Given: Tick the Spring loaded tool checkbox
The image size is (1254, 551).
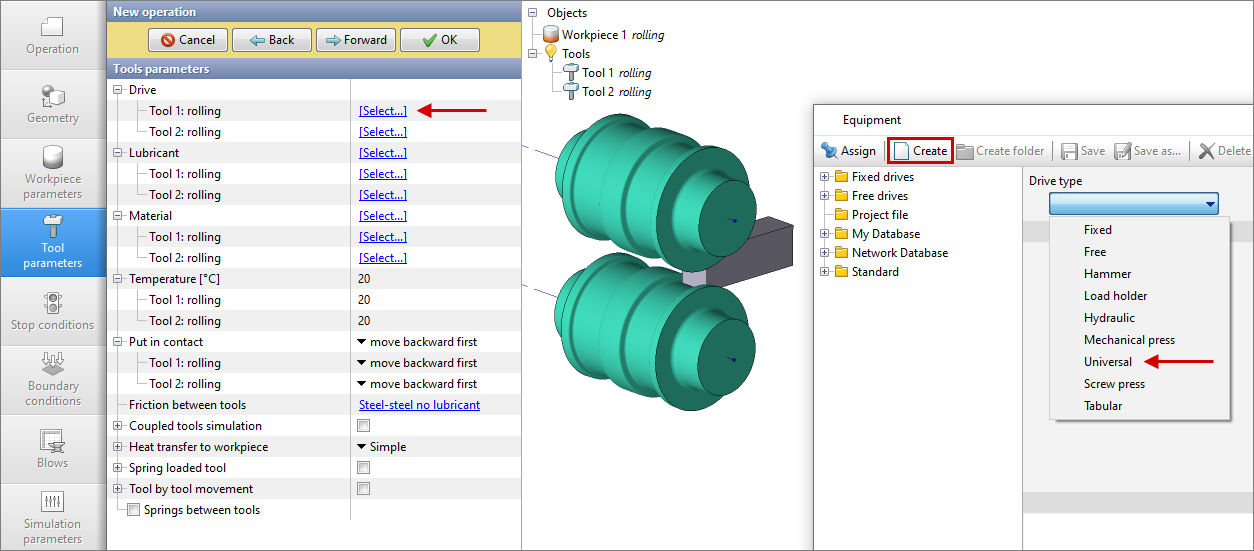Looking at the screenshot, I should [x=364, y=468].
